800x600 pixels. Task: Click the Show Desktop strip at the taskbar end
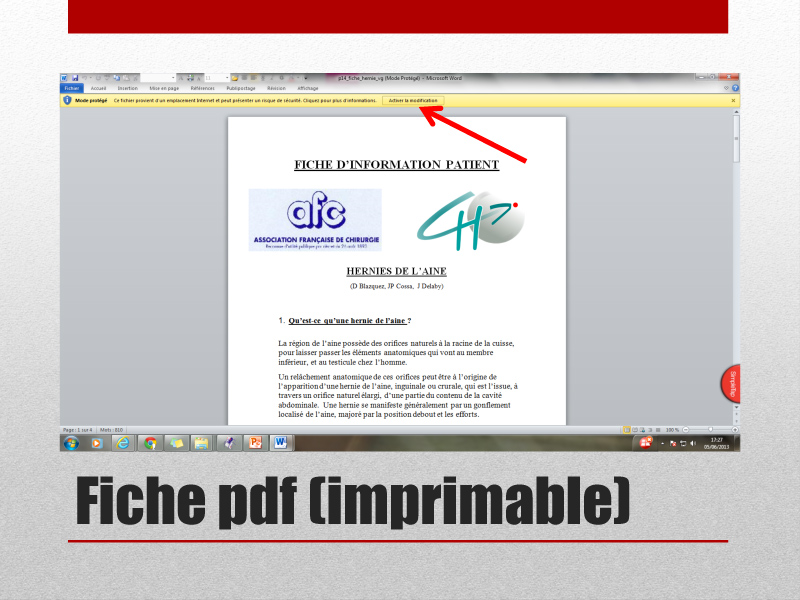pyautogui.click(x=738, y=443)
